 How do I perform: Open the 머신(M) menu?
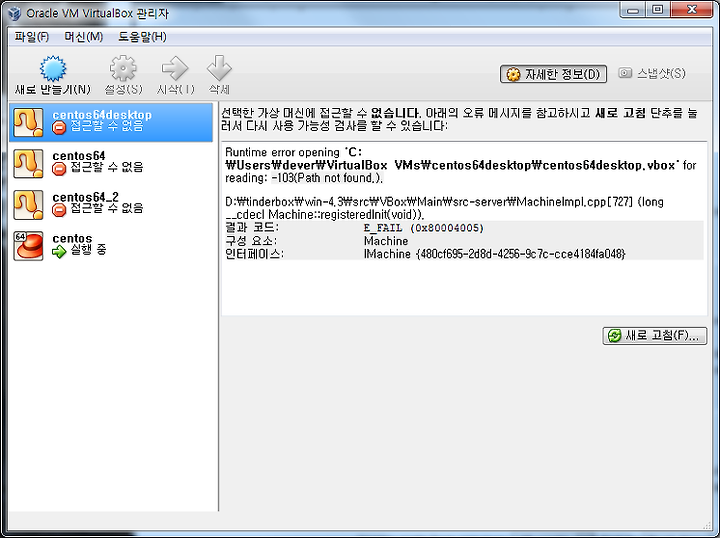tap(83, 37)
